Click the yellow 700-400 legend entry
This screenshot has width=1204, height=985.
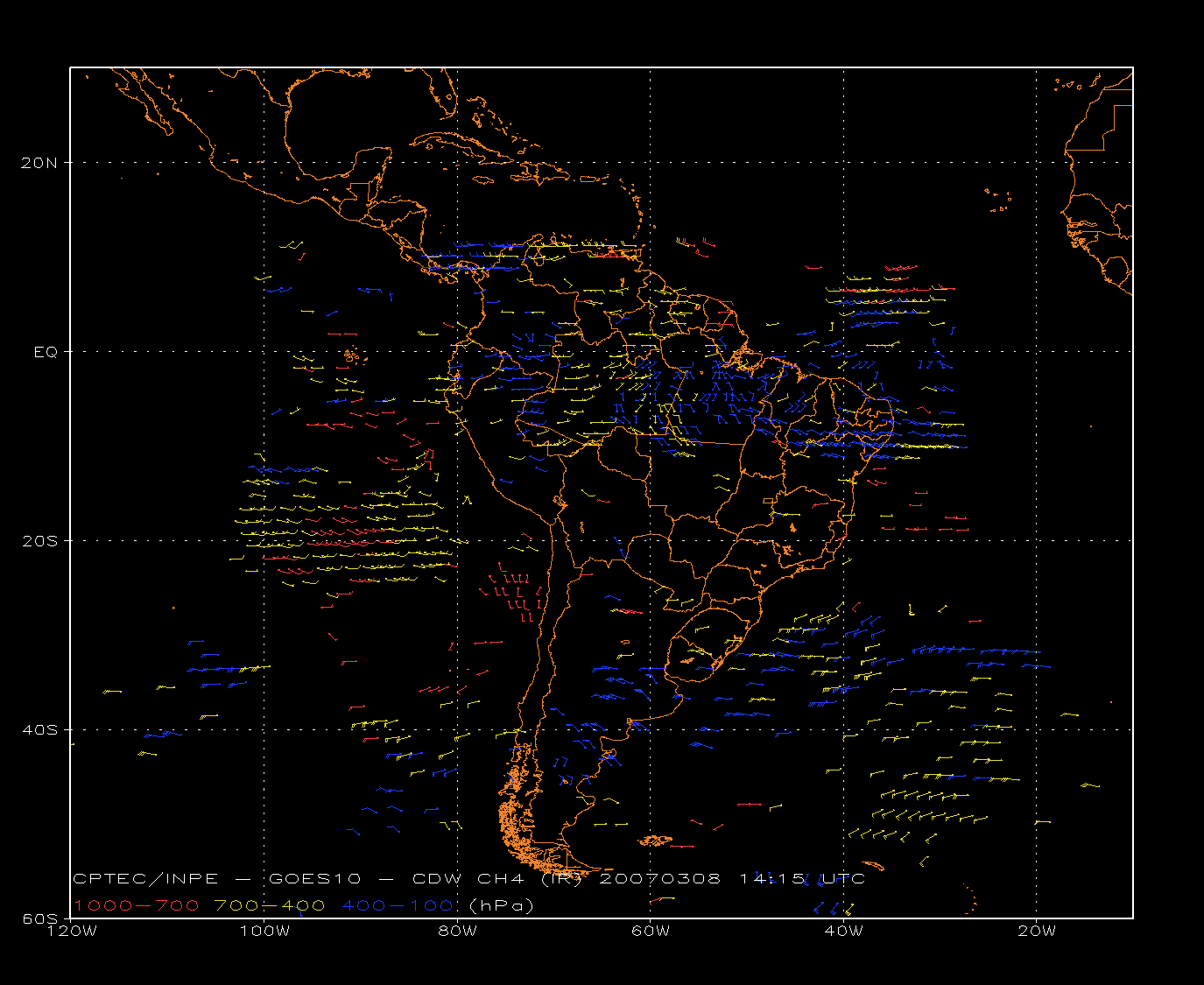tap(270, 905)
